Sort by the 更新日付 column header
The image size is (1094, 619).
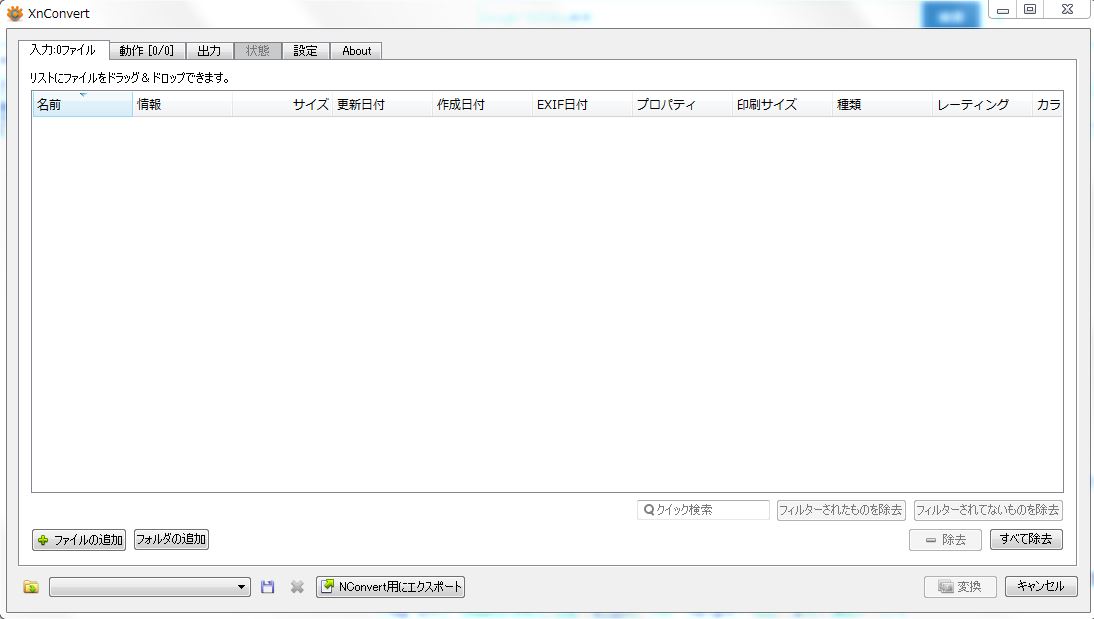pos(382,105)
